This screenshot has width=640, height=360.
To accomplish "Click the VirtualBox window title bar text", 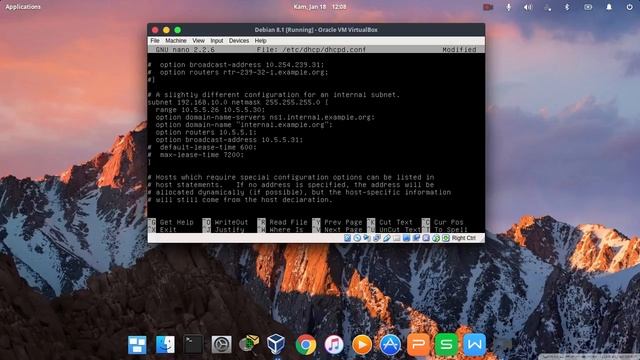I will tap(316, 30).
